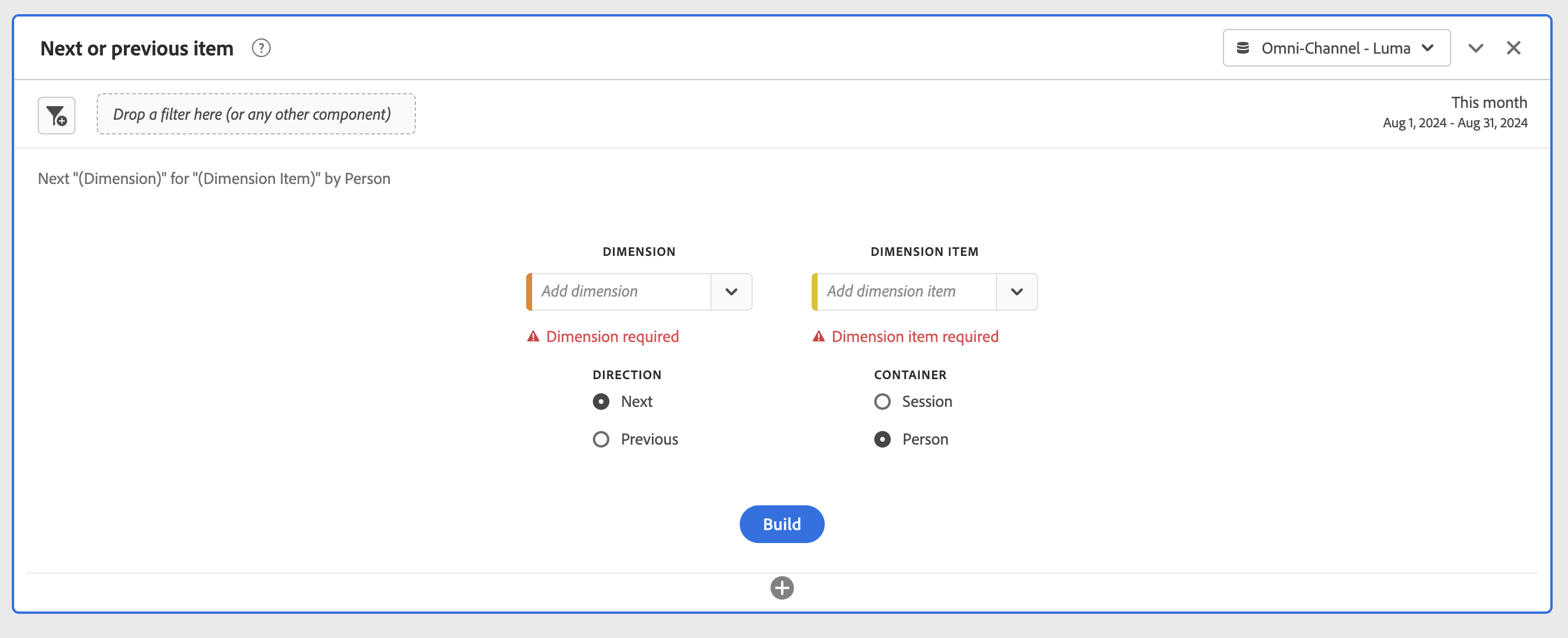
Task: Click the This month date range
Action: point(1455,112)
